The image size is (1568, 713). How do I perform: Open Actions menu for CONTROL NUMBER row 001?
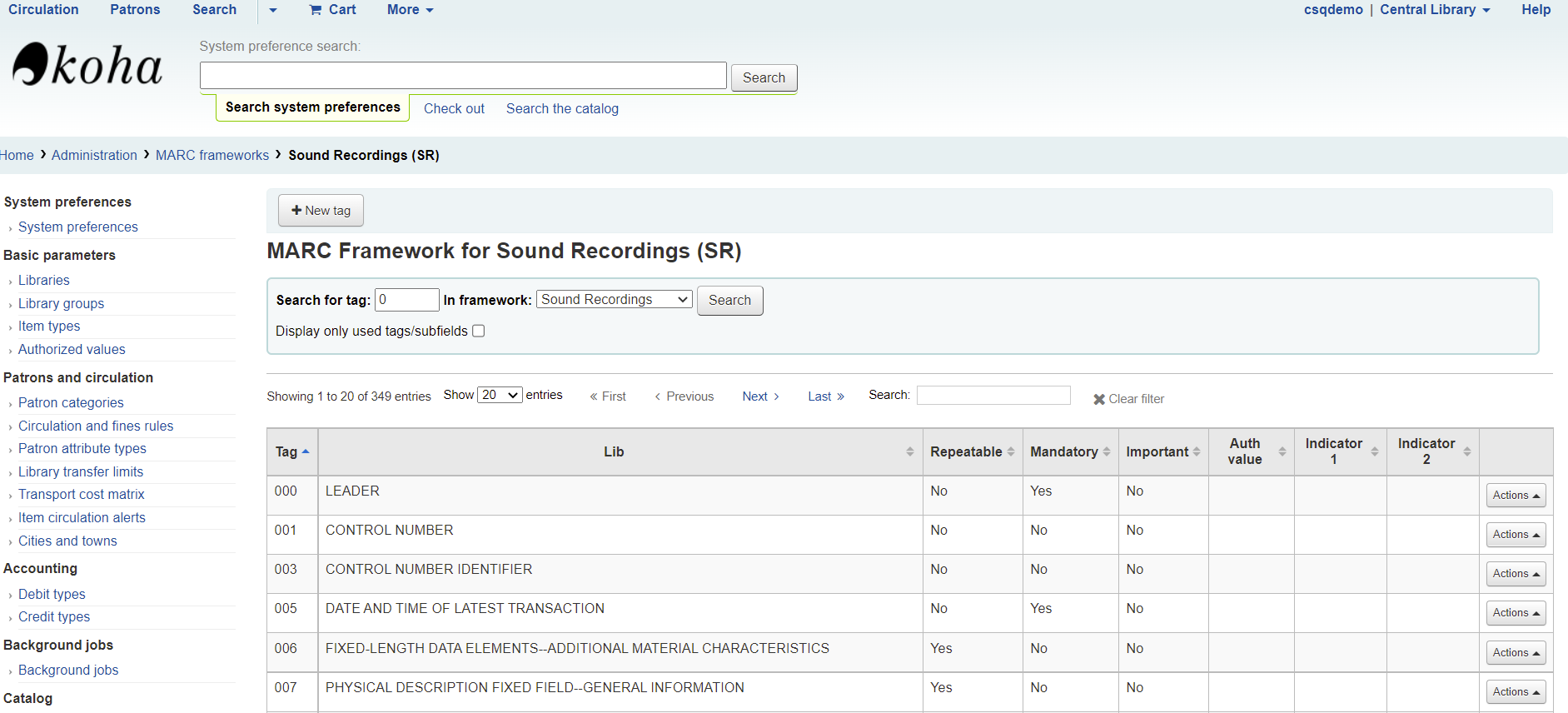(1516, 535)
